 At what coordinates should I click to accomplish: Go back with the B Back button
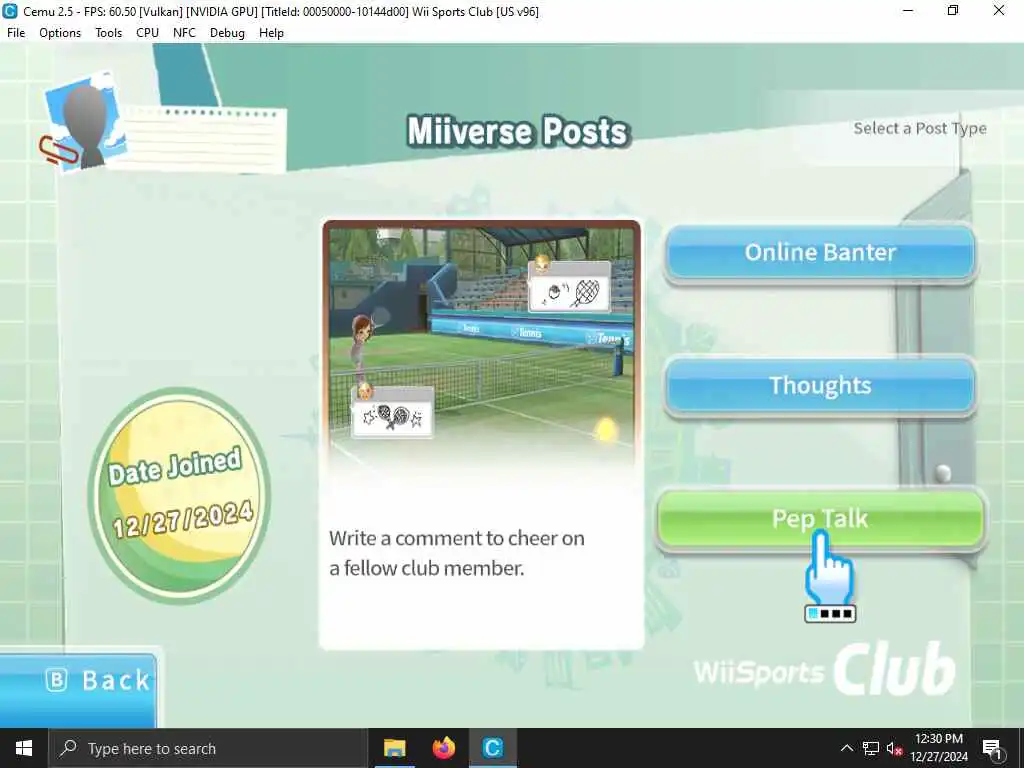pyautogui.click(x=78, y=689)
